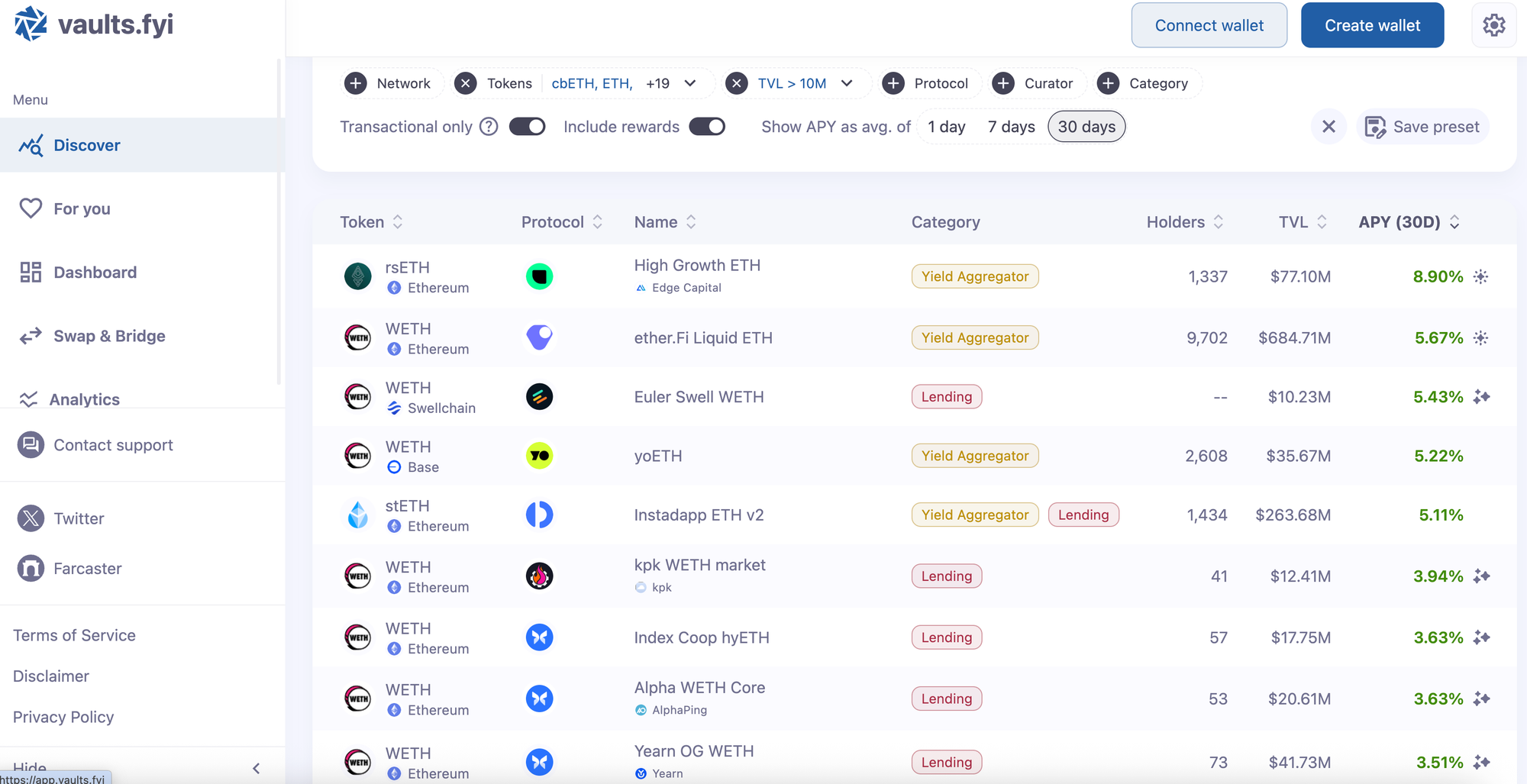Click the Transactional only help question mark

click(489, 127)
